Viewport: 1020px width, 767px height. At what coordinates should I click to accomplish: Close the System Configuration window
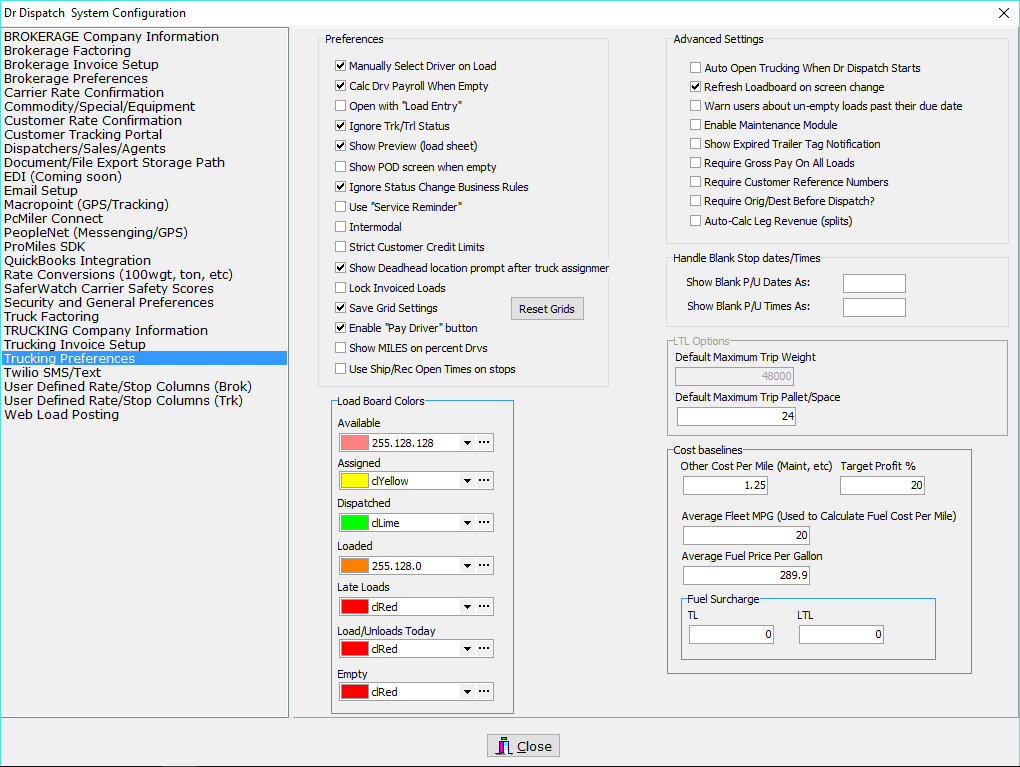coord(1004,13)
